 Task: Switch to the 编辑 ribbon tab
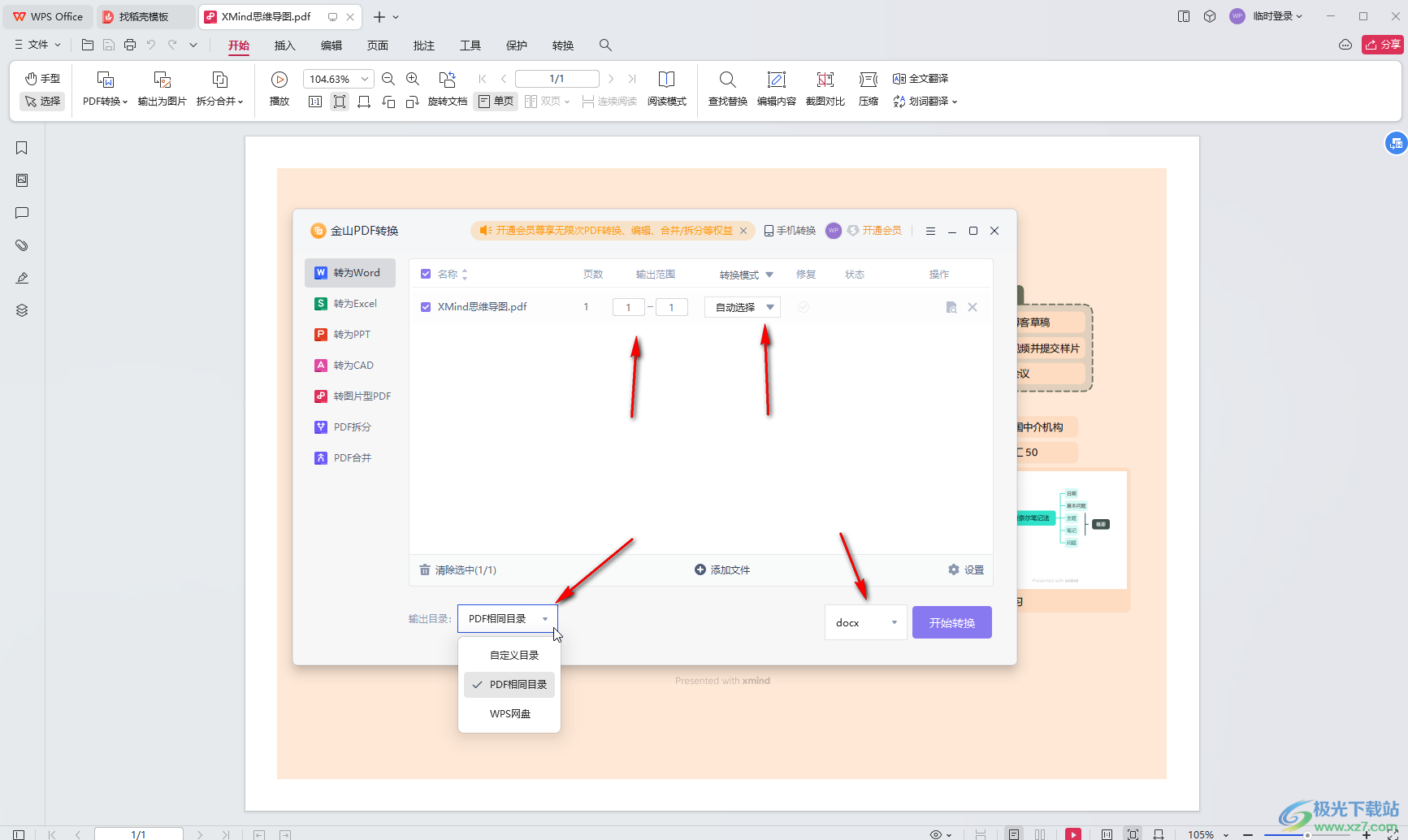coord(331,45)
